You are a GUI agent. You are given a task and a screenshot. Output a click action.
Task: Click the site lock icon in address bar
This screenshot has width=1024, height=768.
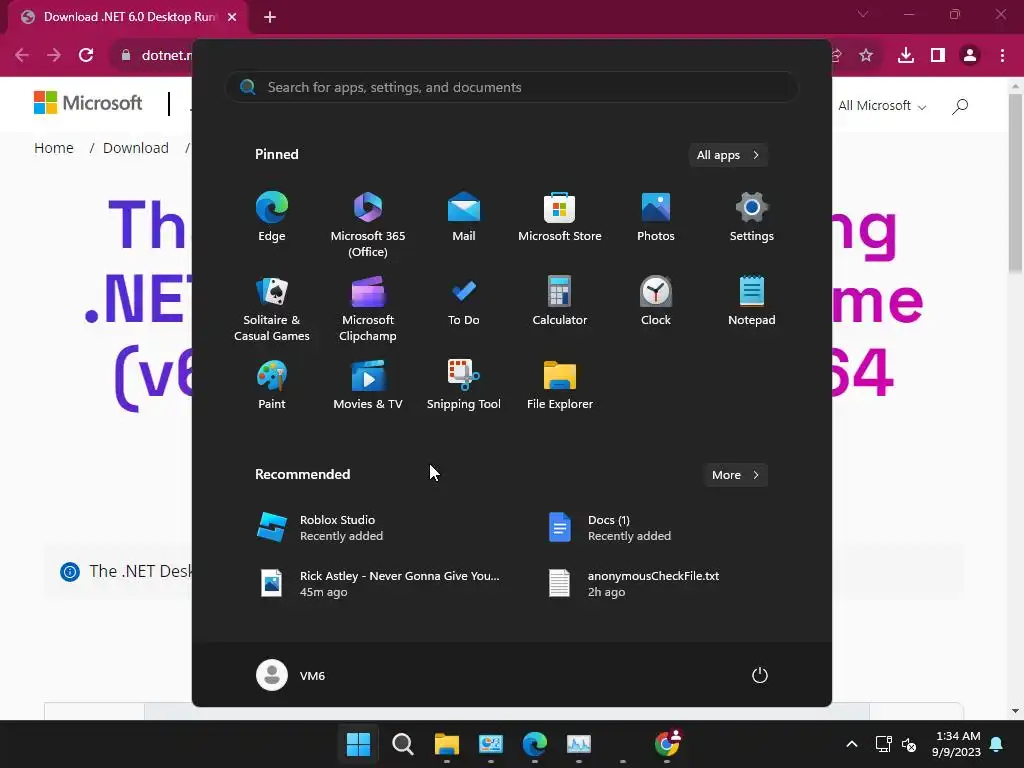pyautogui.click(x=126, y=55)
